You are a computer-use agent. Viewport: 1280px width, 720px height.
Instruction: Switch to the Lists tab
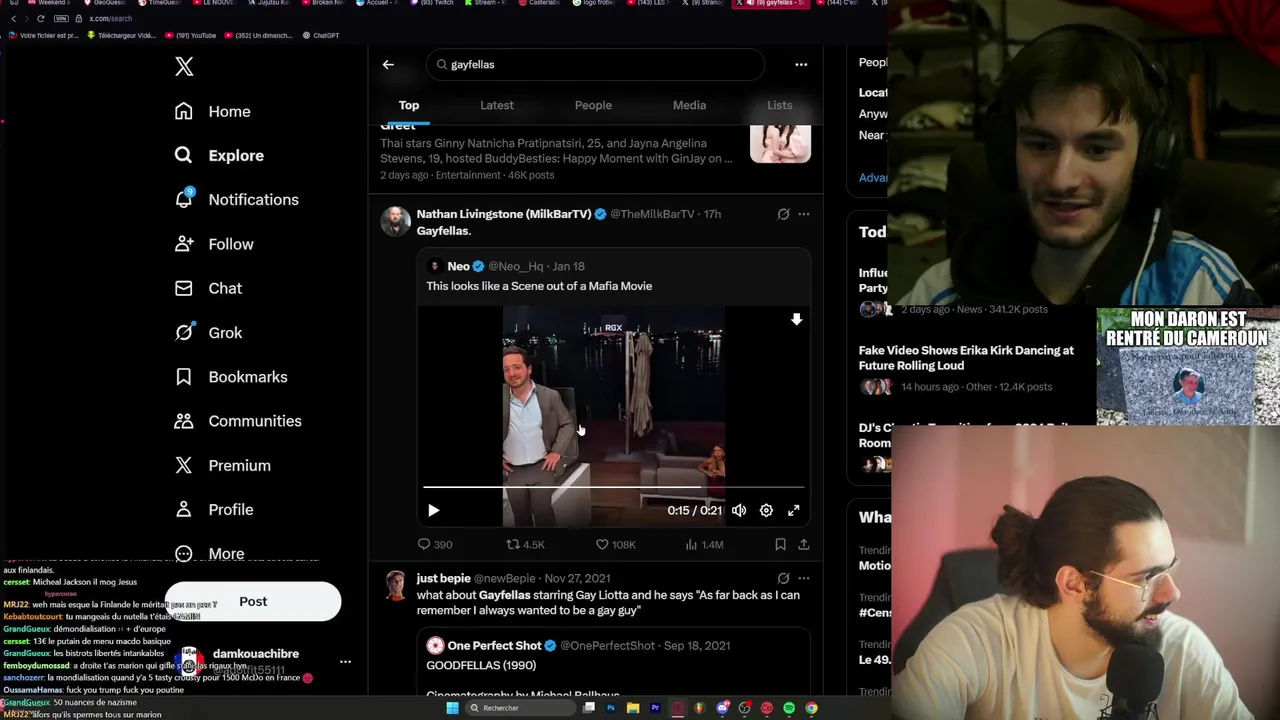pos(780,105)
